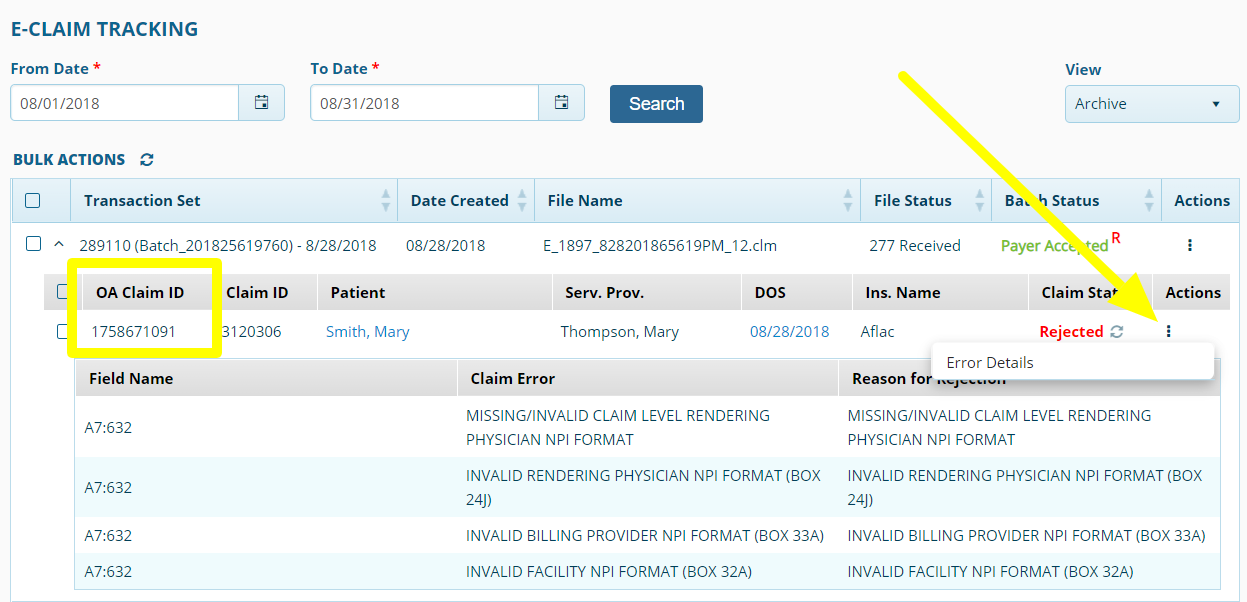The width and height of the screenshot is (1247, 602).
Task: Click the From Date field 08/01/2018
Action: (x=125, y=103)
